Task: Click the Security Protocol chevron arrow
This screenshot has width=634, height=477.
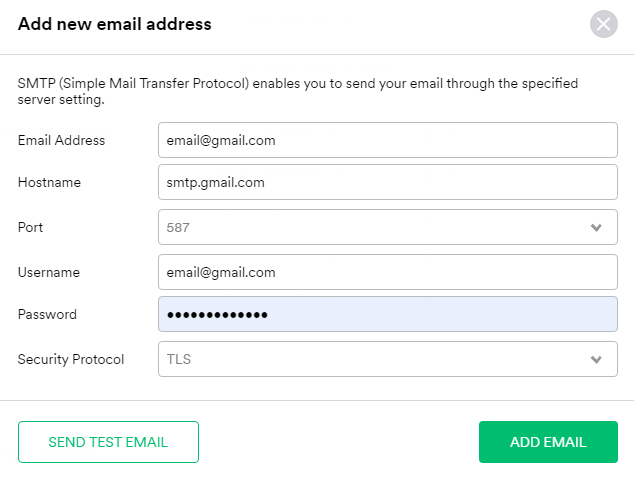Action: (597, 359)
